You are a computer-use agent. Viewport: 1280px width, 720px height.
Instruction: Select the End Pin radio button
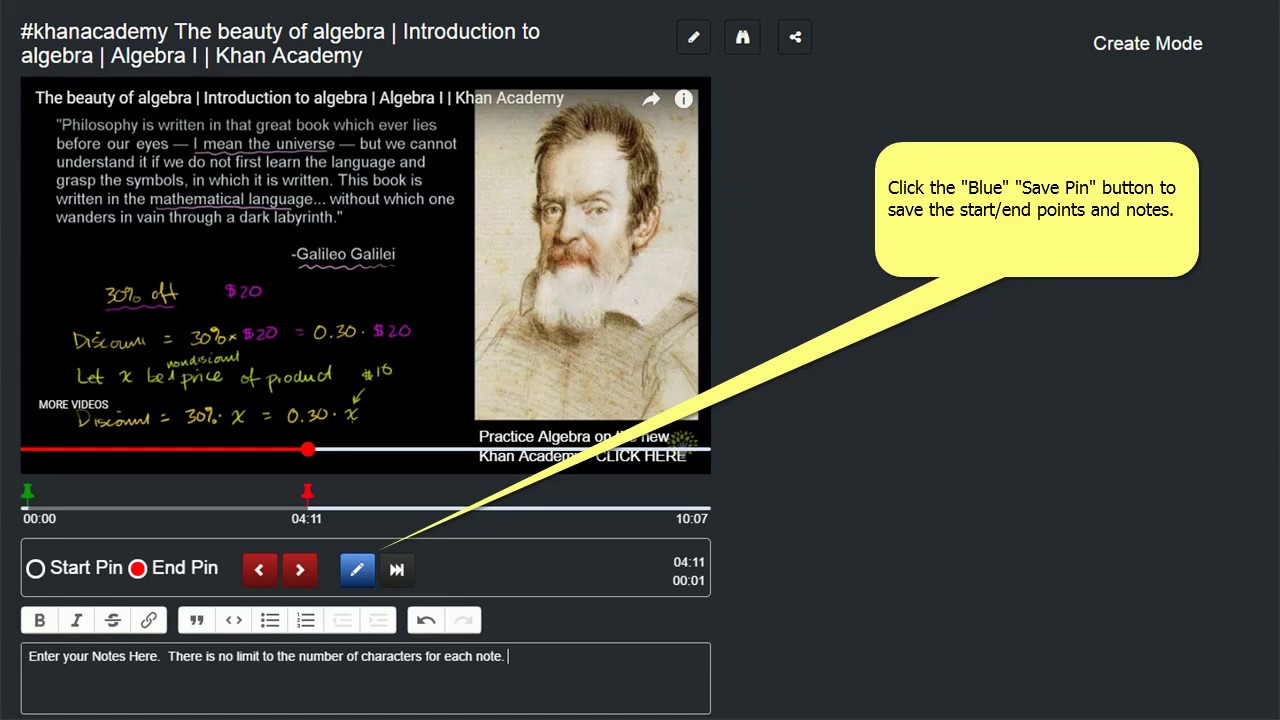pos(138,568)
